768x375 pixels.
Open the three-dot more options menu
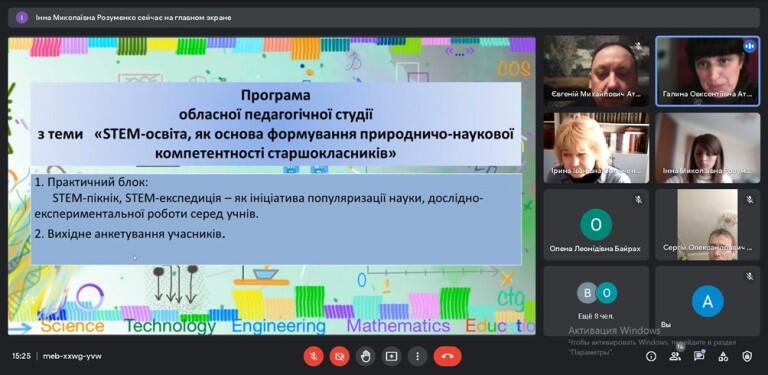[x=417, y=356]
